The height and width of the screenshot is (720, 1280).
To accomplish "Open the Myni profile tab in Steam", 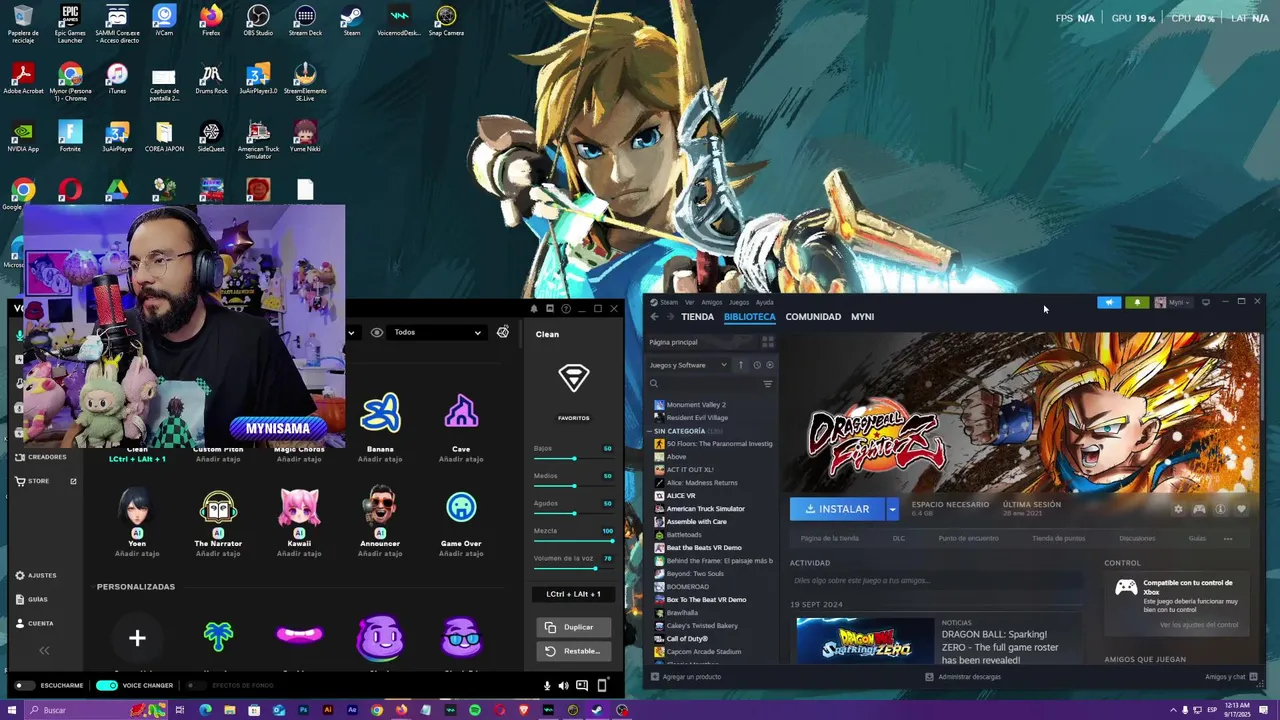I will click(862, 316).
